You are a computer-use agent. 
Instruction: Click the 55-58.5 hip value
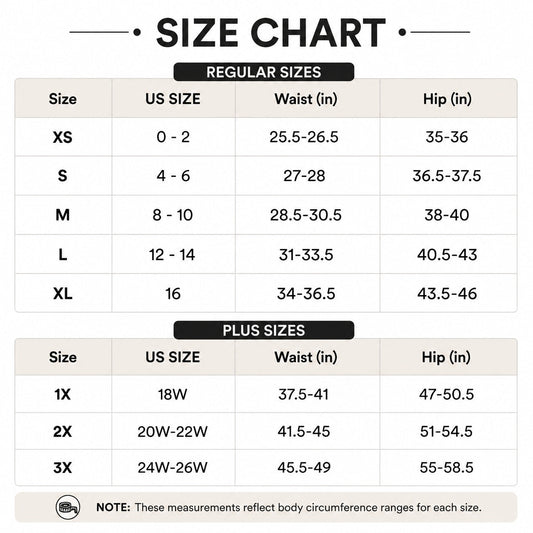(447, 467)
